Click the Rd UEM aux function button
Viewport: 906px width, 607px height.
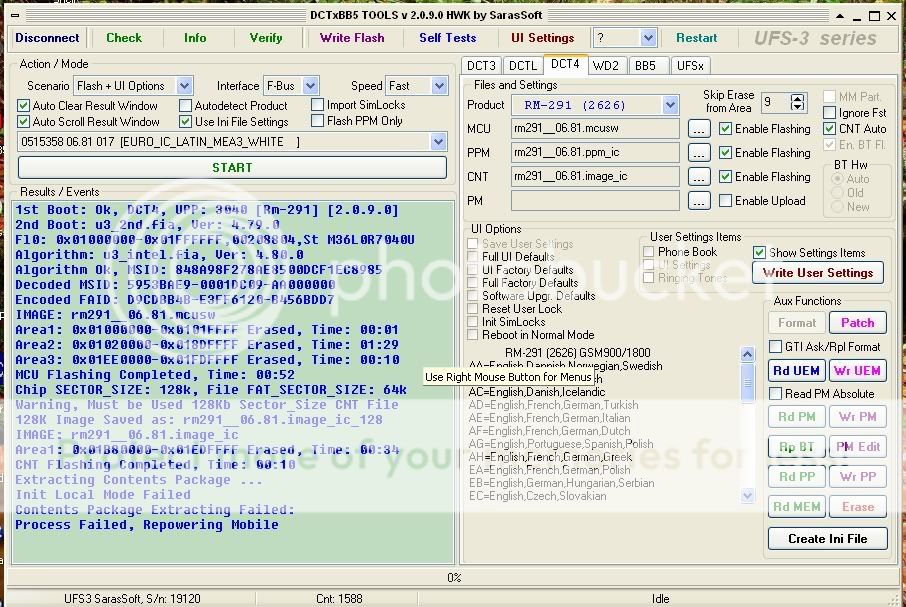796,371
